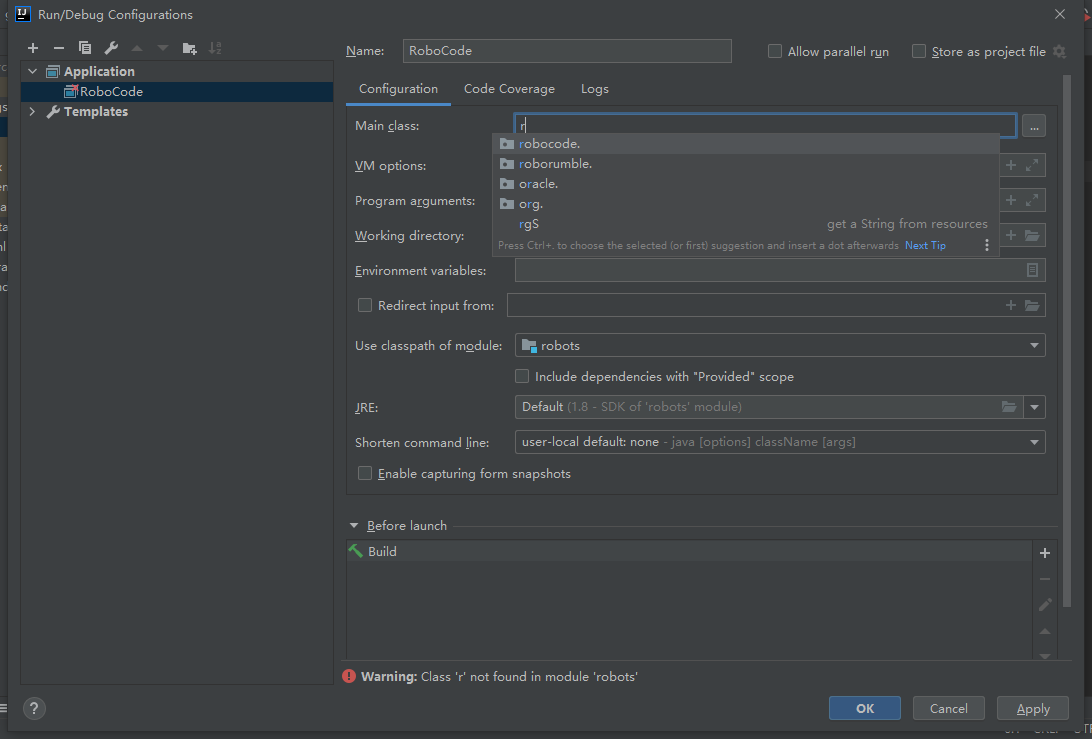Click the Next Tip link
Screen dimensions: 1092x739
[x=925, y=245]
